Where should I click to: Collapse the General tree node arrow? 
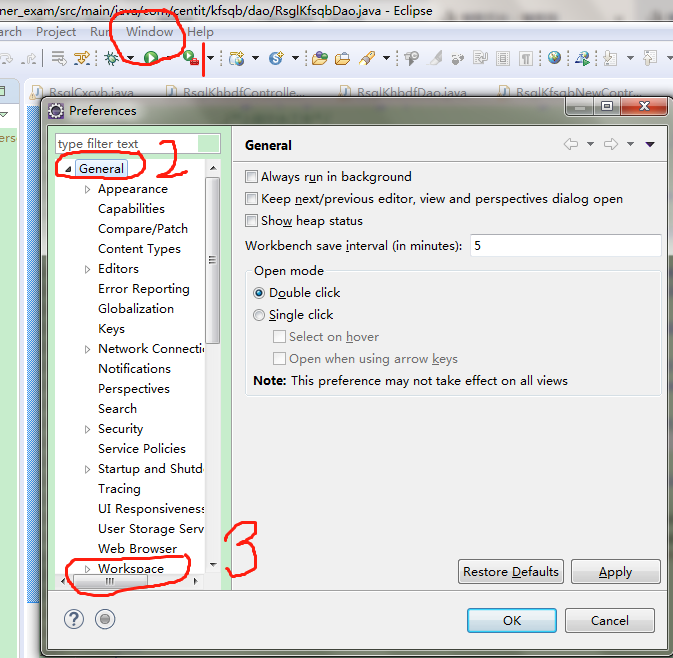pyautogui.click(x=68, y=170)
